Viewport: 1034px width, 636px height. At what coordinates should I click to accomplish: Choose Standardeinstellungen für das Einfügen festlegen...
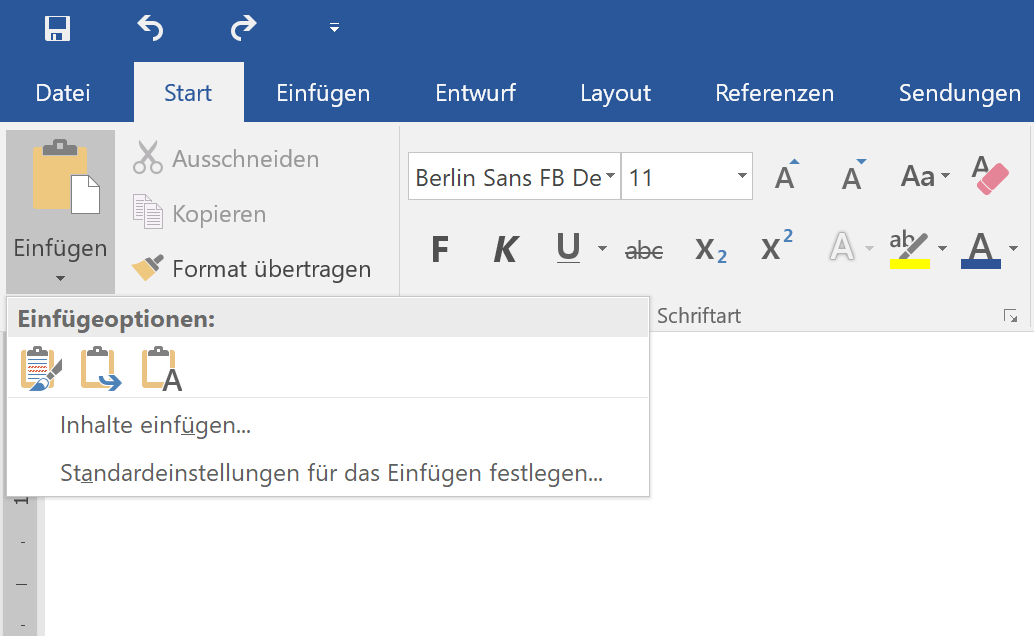(331, 473)
